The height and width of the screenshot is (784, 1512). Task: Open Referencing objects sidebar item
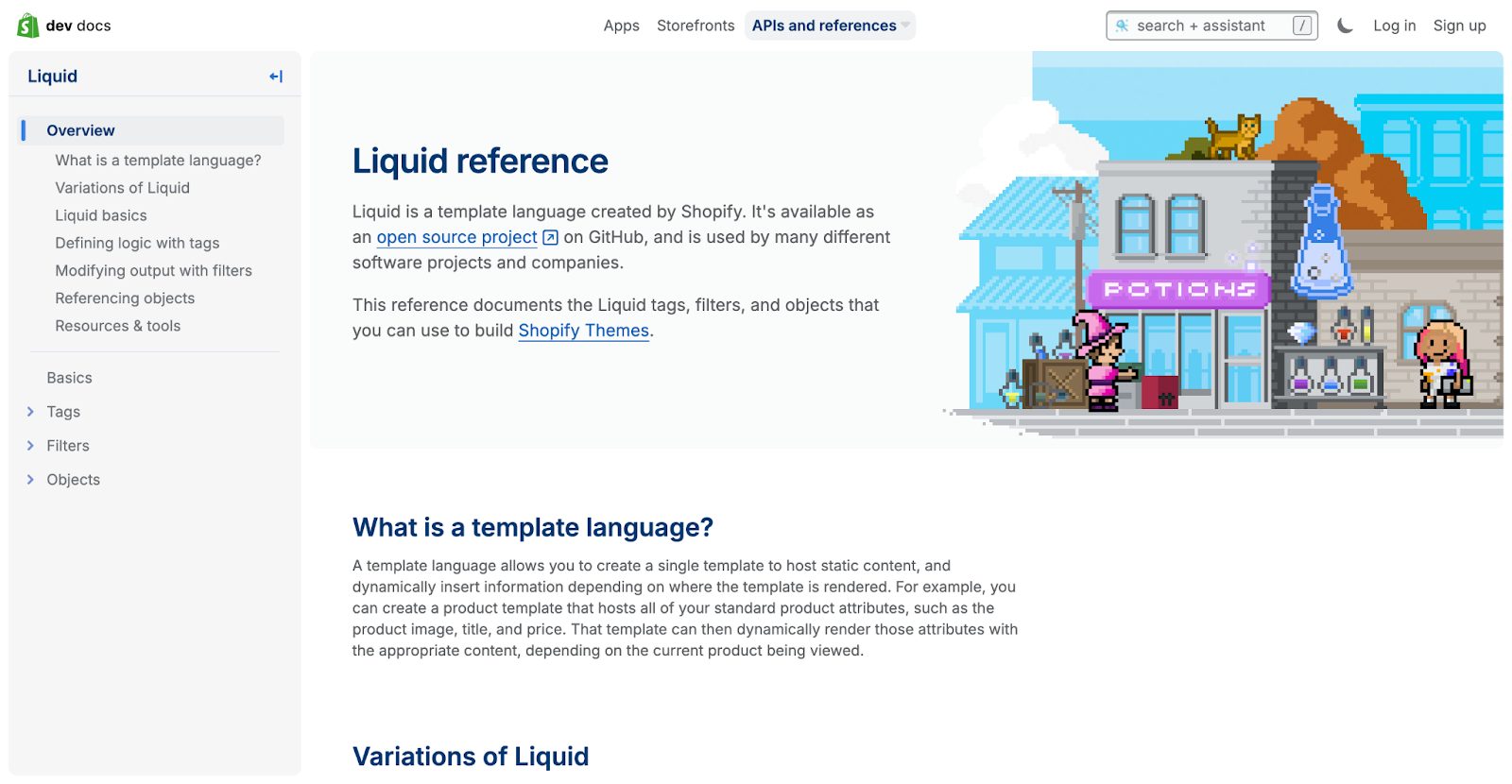point(125,298)
